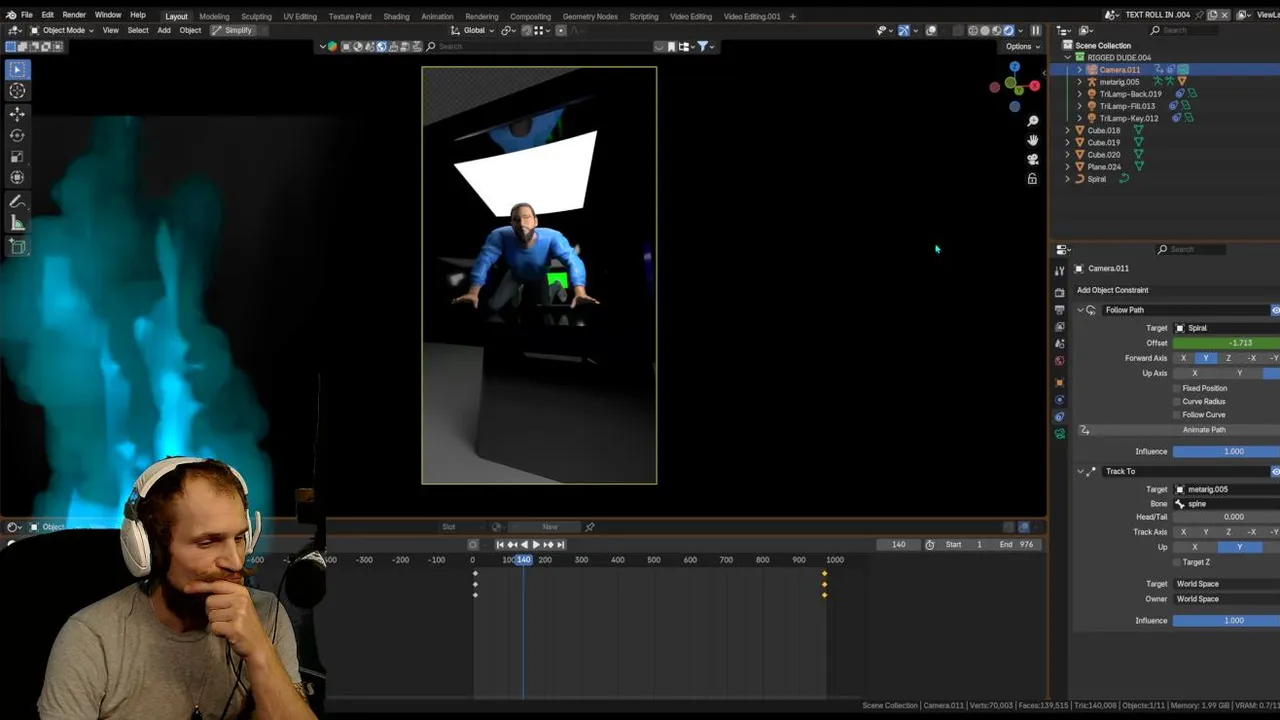Toggle rendered viewport shading mode

[x=1008, y=30]
